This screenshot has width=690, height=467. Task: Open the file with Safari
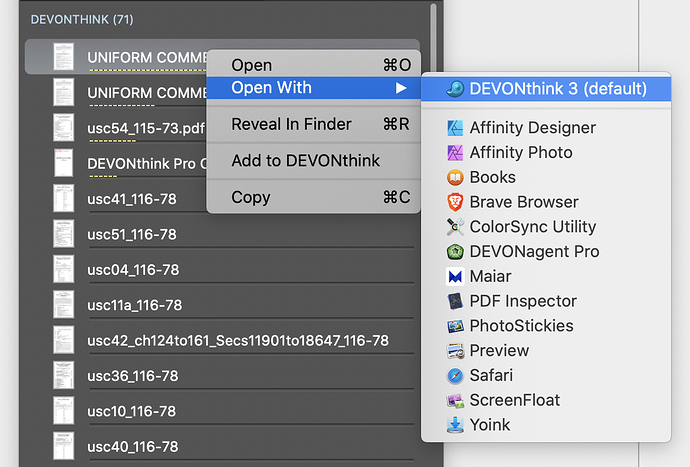[546, 375]
